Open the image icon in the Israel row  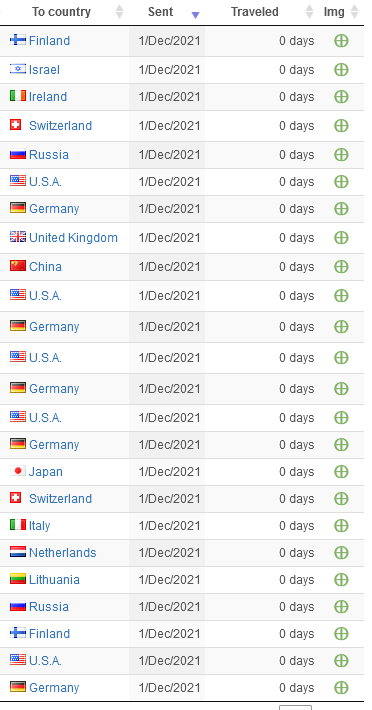(341, 70)
